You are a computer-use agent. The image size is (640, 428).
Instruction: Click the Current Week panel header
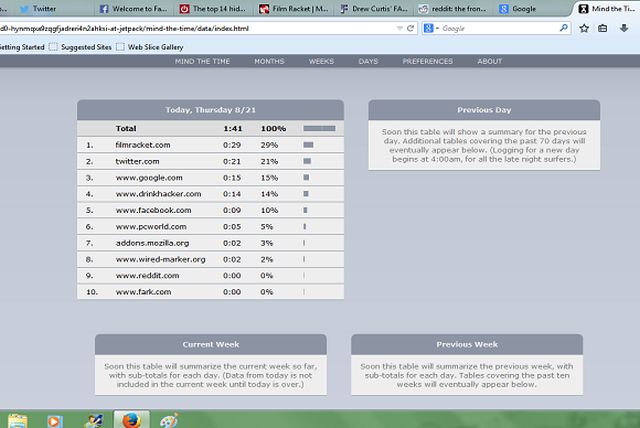pyautogui.click(x=211, y=344)
